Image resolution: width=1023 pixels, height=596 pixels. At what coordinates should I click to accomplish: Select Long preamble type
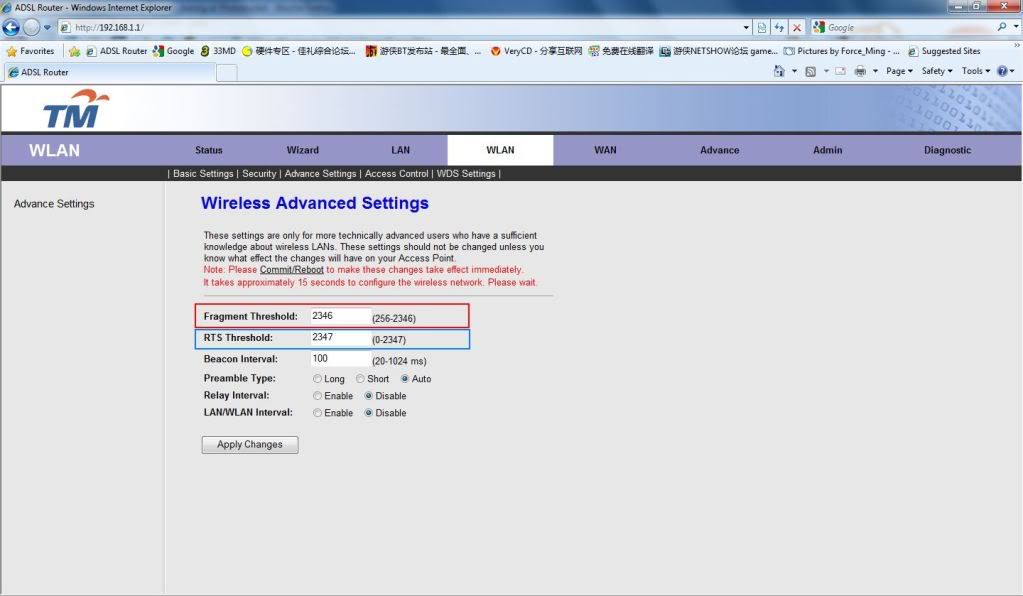point(318,379)
